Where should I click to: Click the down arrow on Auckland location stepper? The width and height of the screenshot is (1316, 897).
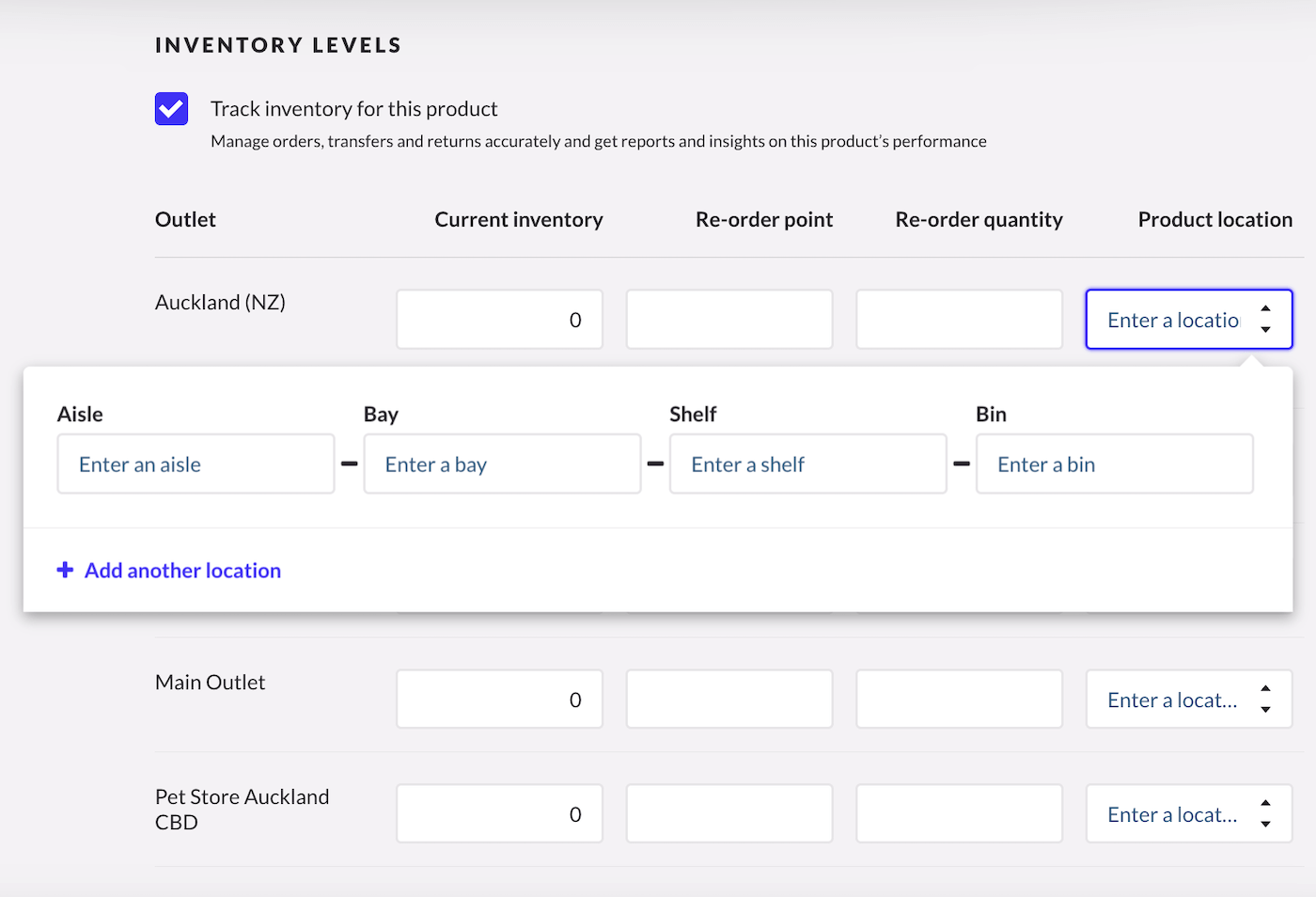click(x=1266, y=331)
